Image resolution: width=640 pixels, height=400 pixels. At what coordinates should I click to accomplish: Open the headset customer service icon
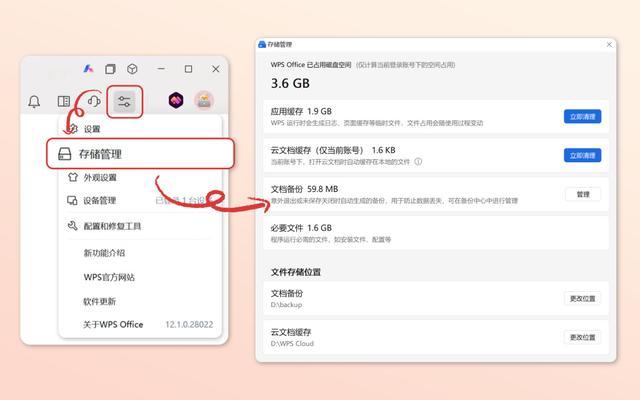click(94, 101)
